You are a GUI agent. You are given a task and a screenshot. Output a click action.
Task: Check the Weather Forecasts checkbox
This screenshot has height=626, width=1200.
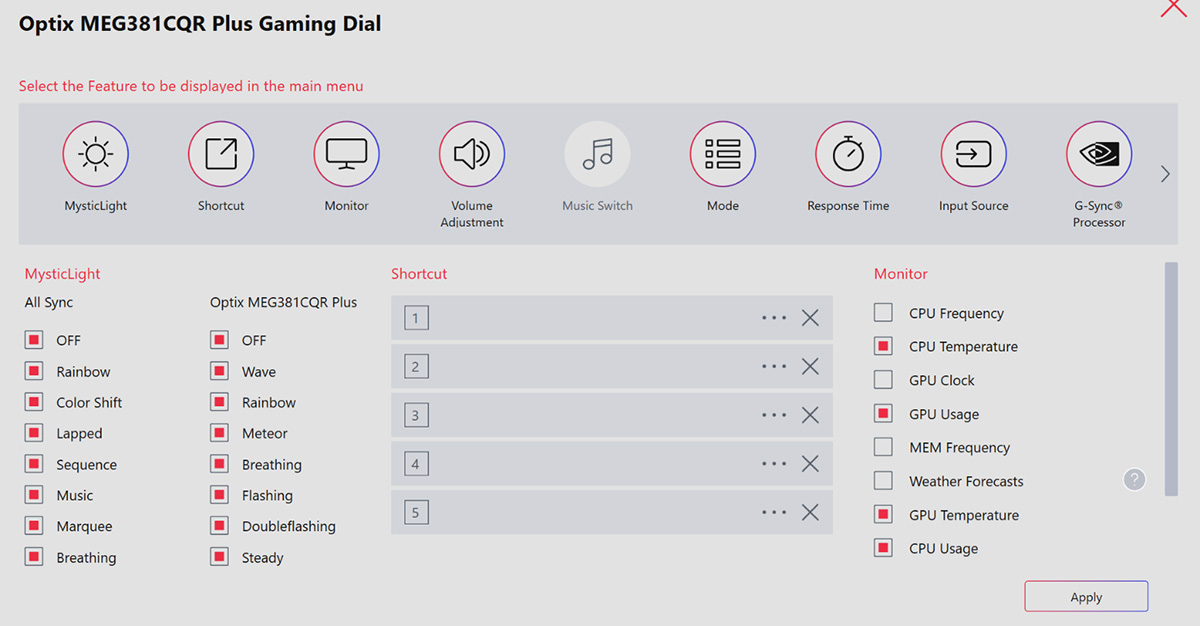(883, 481)
